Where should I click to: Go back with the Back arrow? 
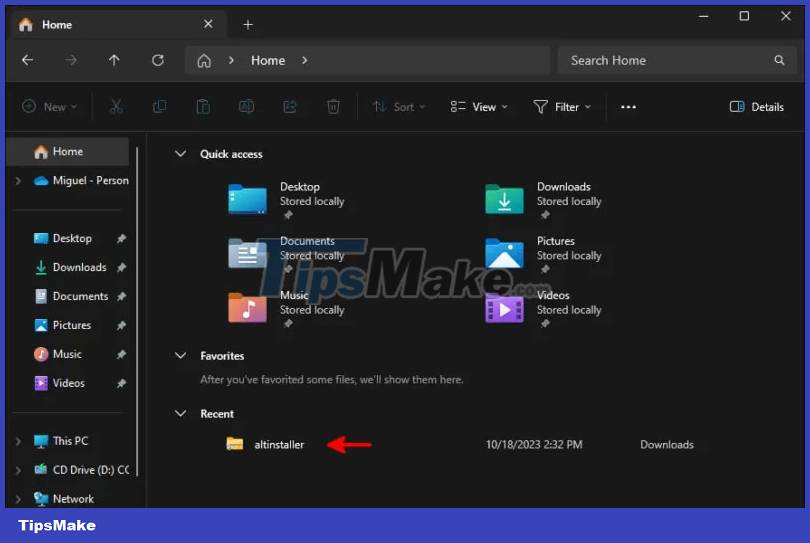[x=28, y=60]
